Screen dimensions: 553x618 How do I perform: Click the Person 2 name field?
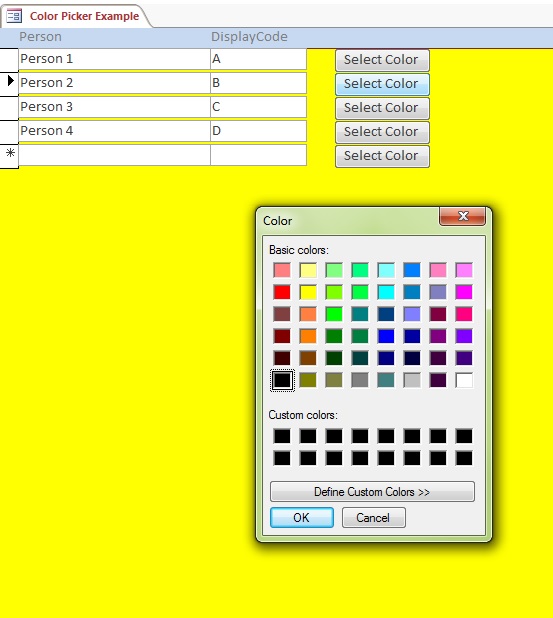click(114, 83)
